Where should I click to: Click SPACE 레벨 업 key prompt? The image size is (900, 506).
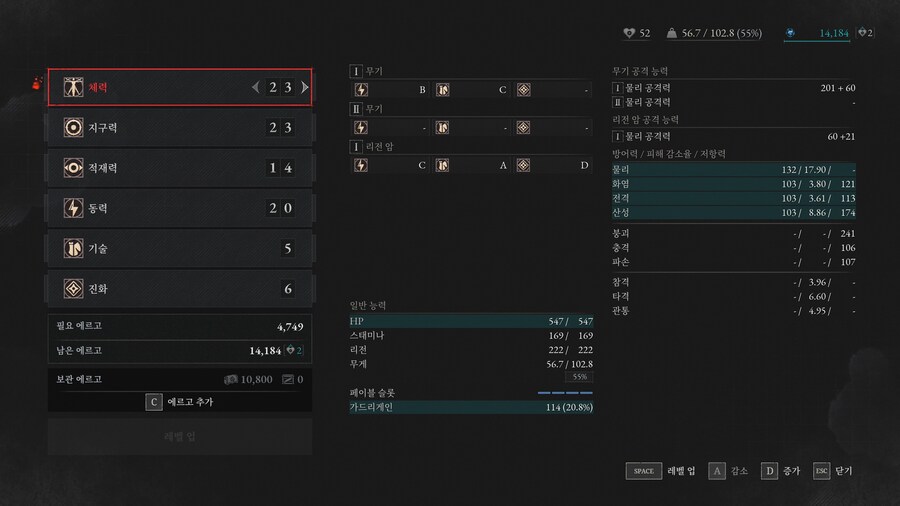click(x=660, y=471)
